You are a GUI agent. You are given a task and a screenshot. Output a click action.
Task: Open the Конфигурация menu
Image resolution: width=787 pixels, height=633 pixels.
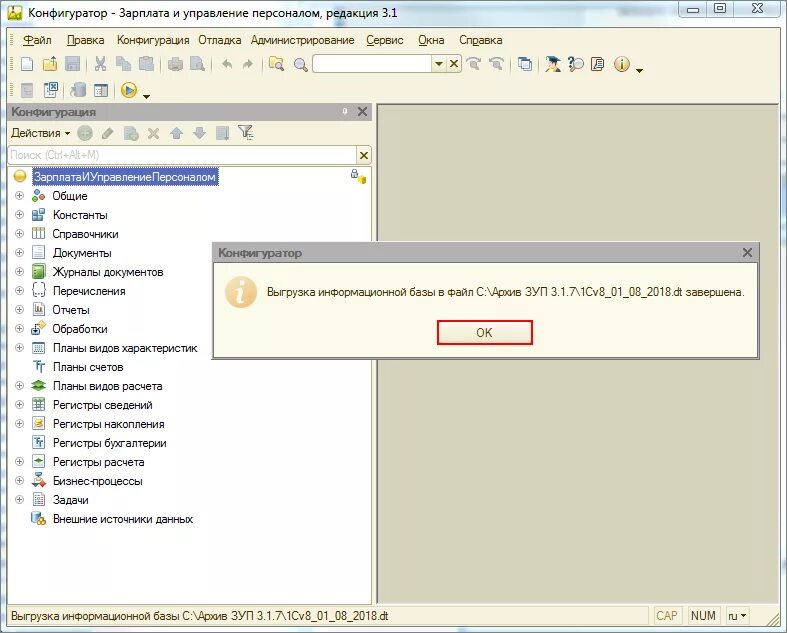tap(153, 40)
